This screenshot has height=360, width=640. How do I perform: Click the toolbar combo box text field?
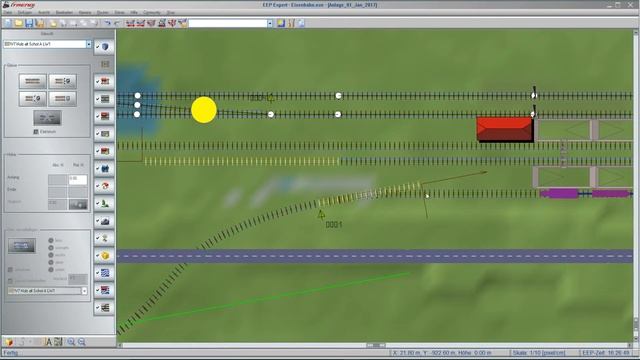(228, 23)
